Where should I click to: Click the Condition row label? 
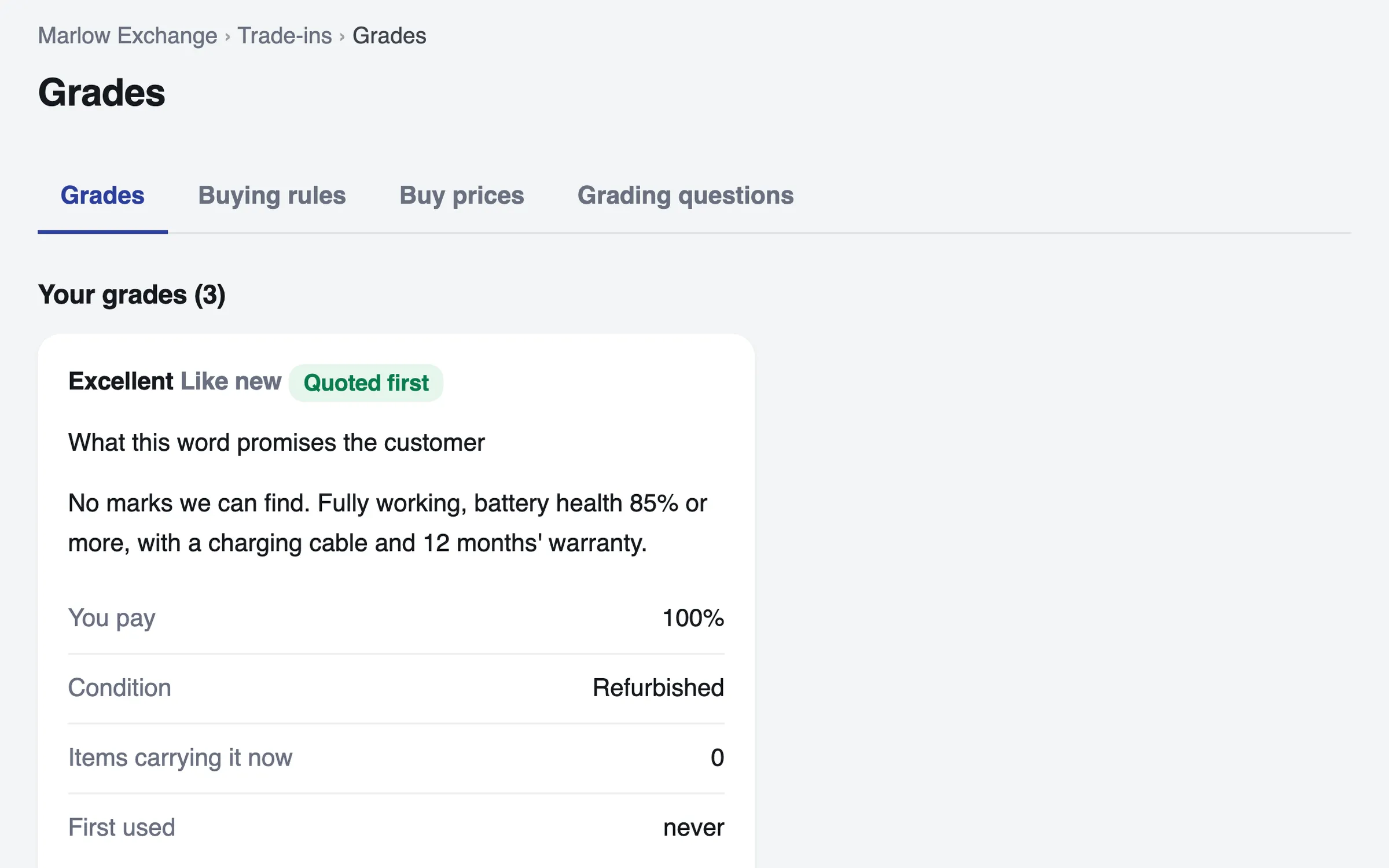point(120,688)
